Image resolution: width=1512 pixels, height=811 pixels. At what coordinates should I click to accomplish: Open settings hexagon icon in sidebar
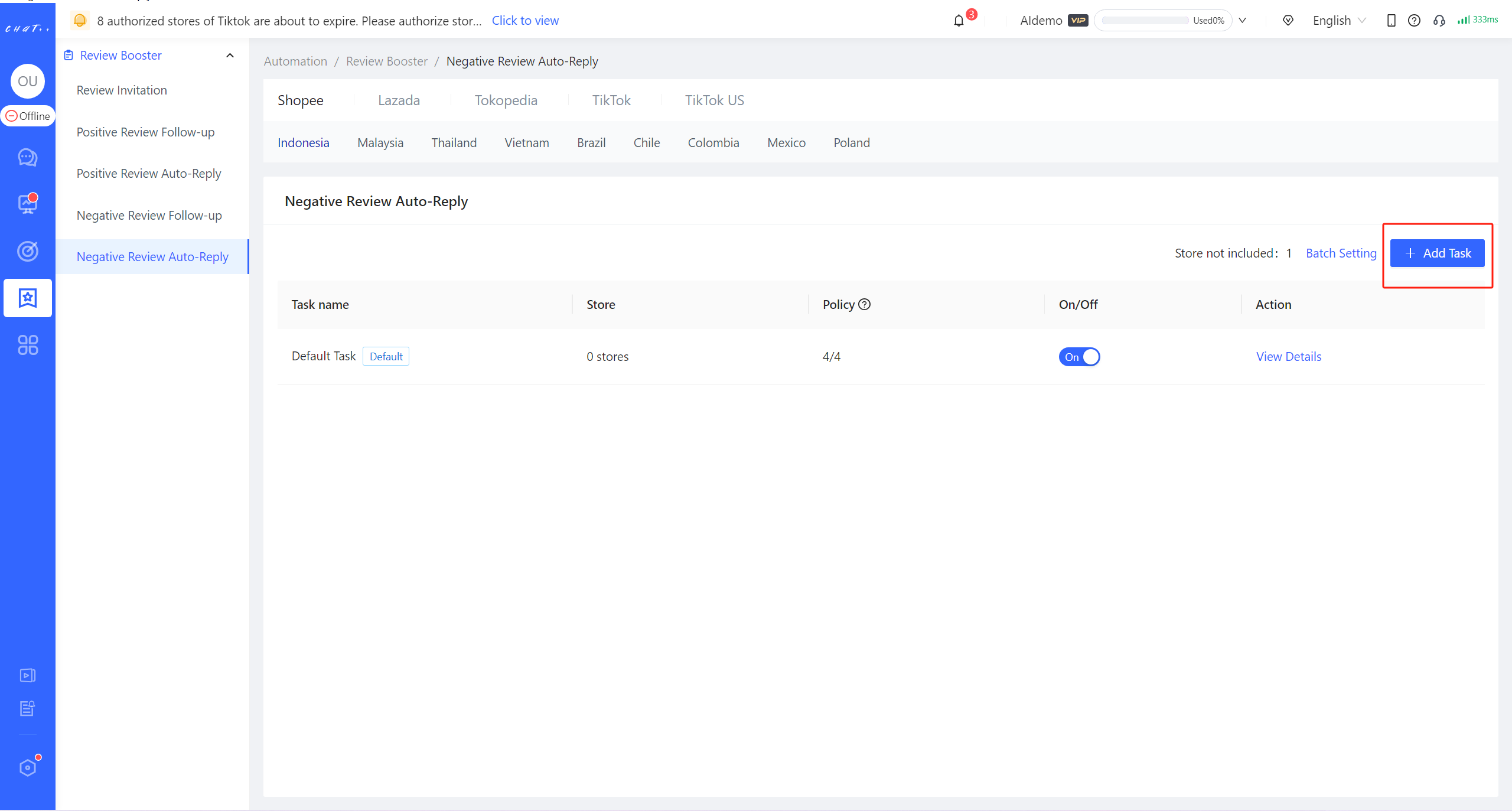(x=27, y=767)
